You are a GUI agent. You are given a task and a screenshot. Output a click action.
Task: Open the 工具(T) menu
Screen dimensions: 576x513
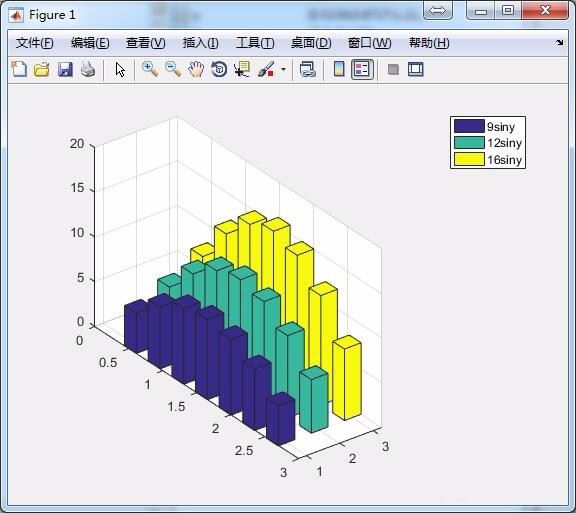[255, 43]
